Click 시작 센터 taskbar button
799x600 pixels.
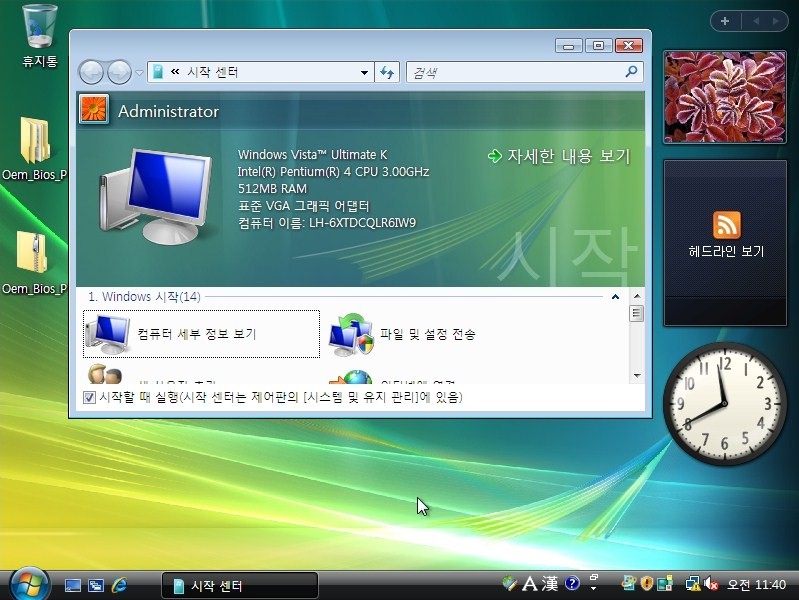click(239, 585)
